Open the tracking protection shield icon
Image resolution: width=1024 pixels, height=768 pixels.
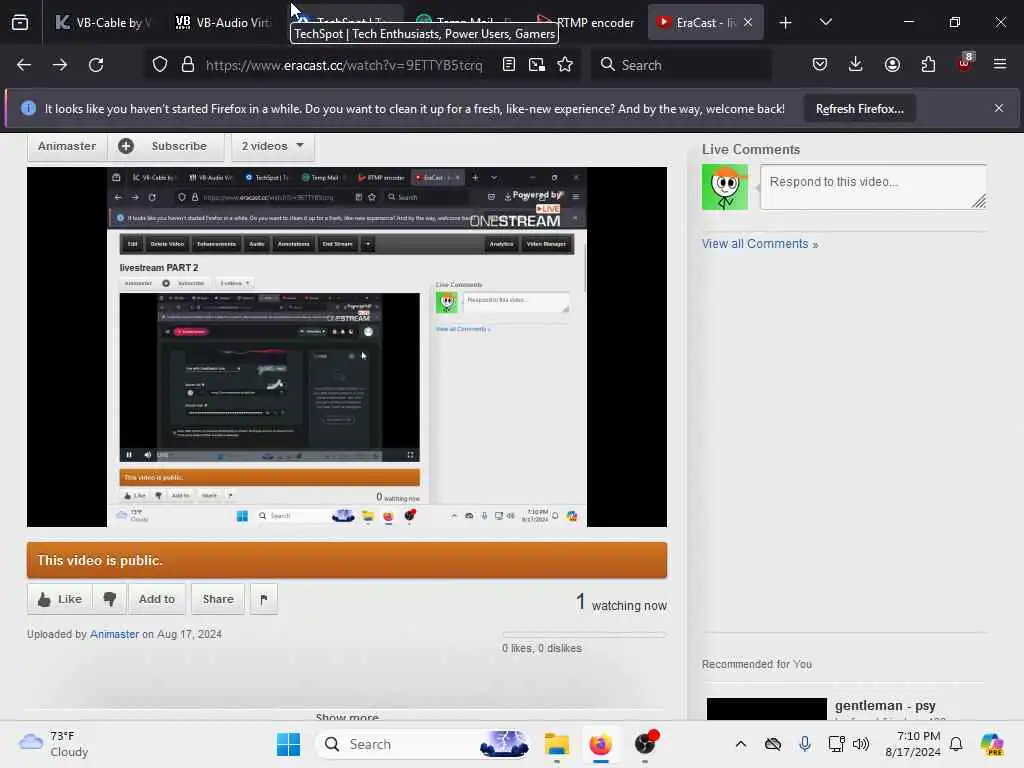click(160, 65)
